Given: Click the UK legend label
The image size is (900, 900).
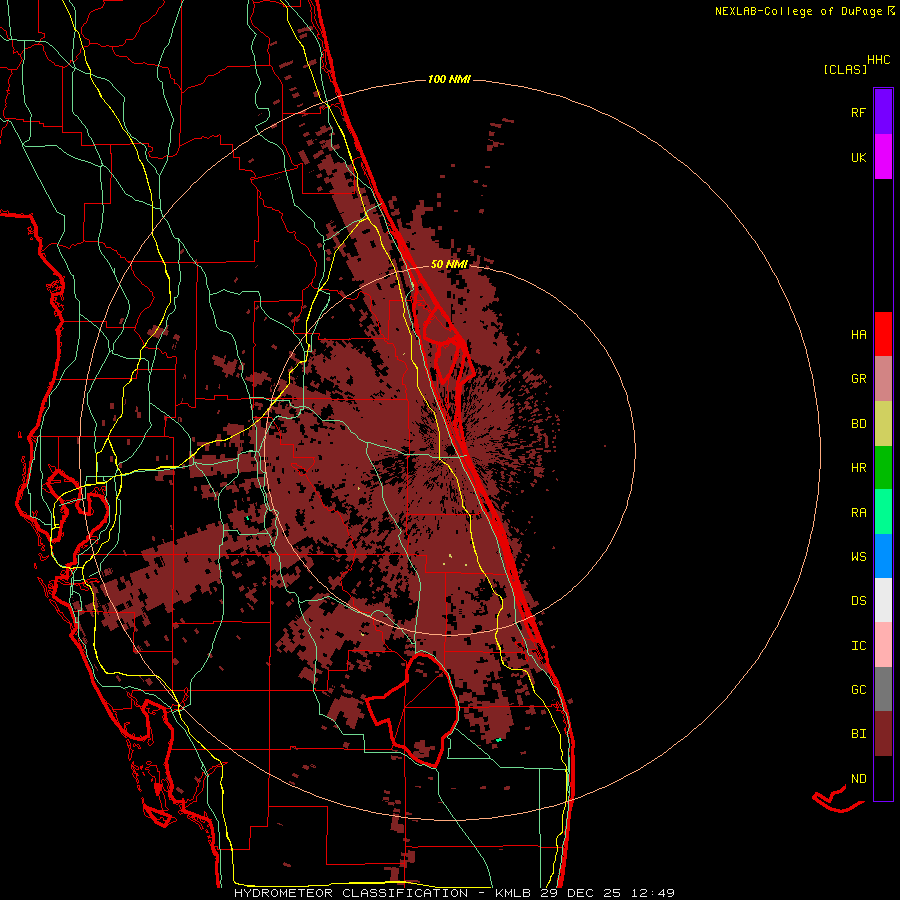Looking at the screenshot, I should coord(858,157).
